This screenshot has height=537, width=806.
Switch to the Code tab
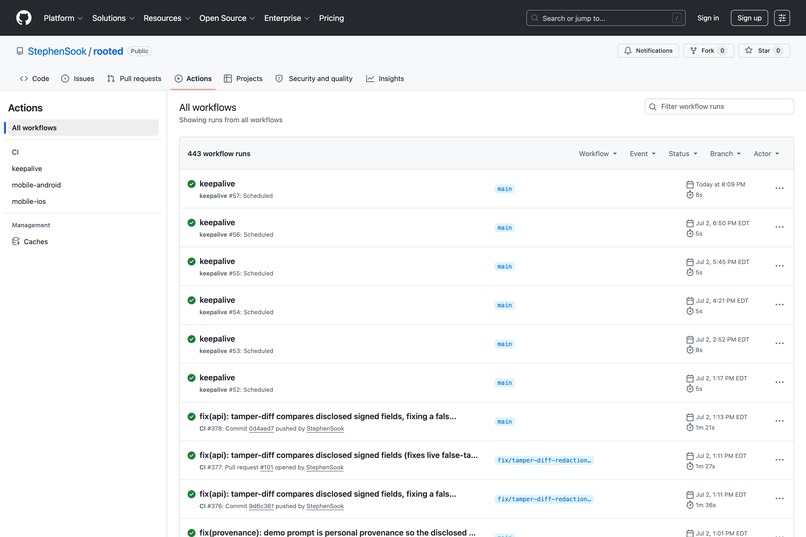[34, 79]
